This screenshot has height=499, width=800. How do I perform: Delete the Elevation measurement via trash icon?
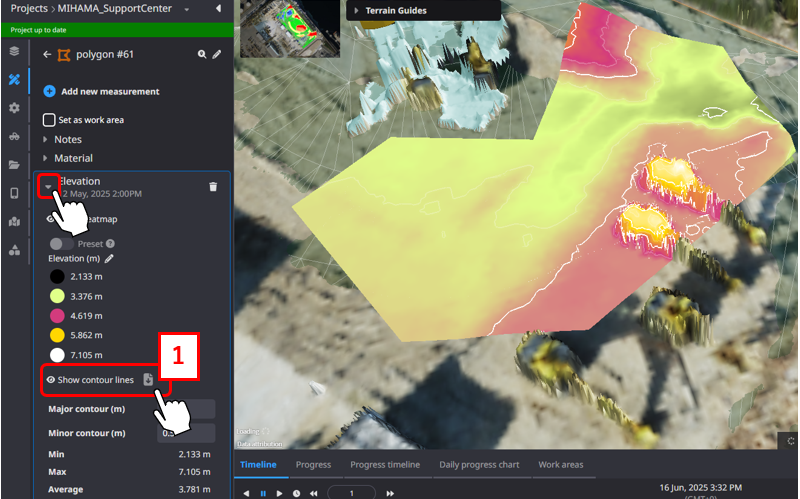coord(213,187)
